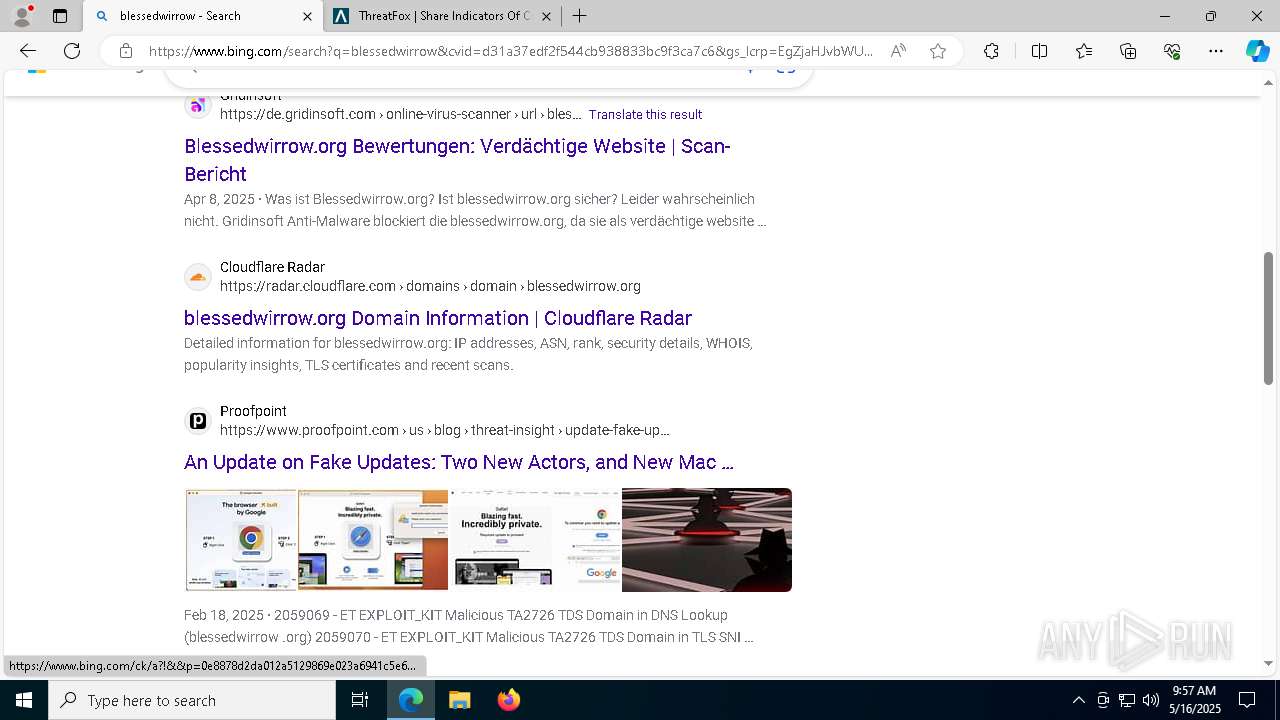1280x720 pixels.
Task: Click the scrollbar up arrow
Action: pos(1268,84)
